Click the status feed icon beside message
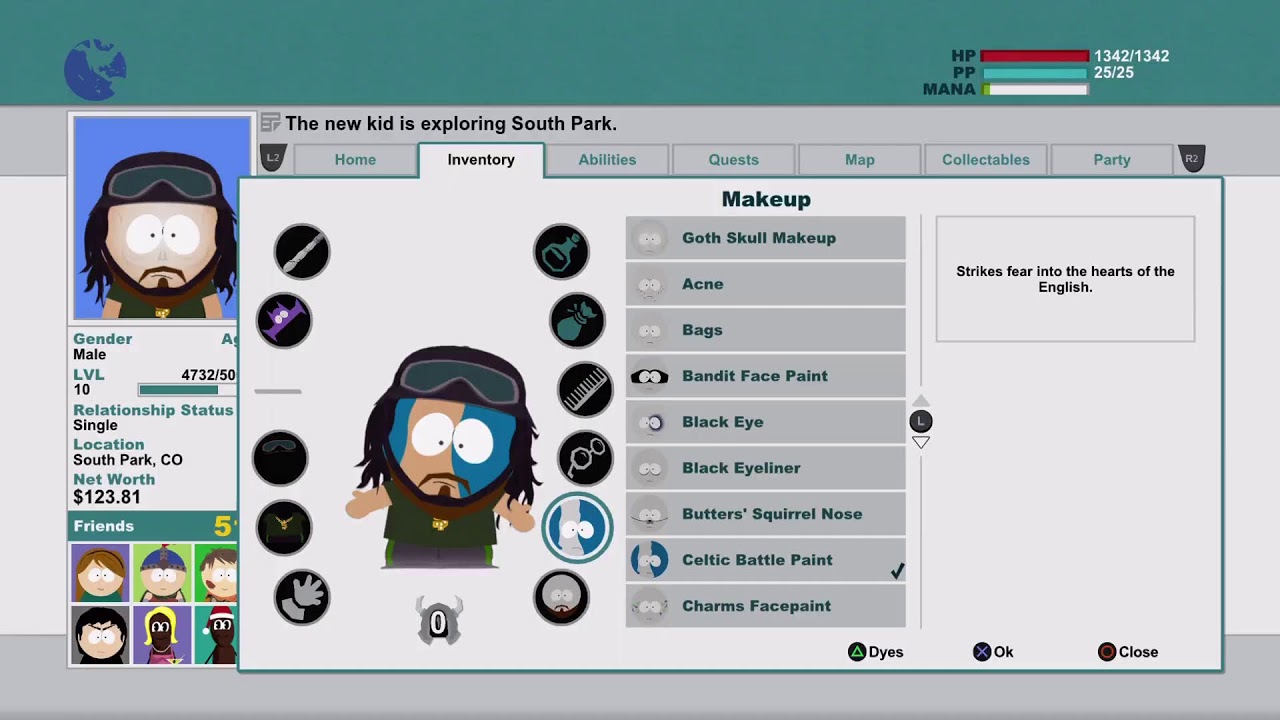 point(270,123)
